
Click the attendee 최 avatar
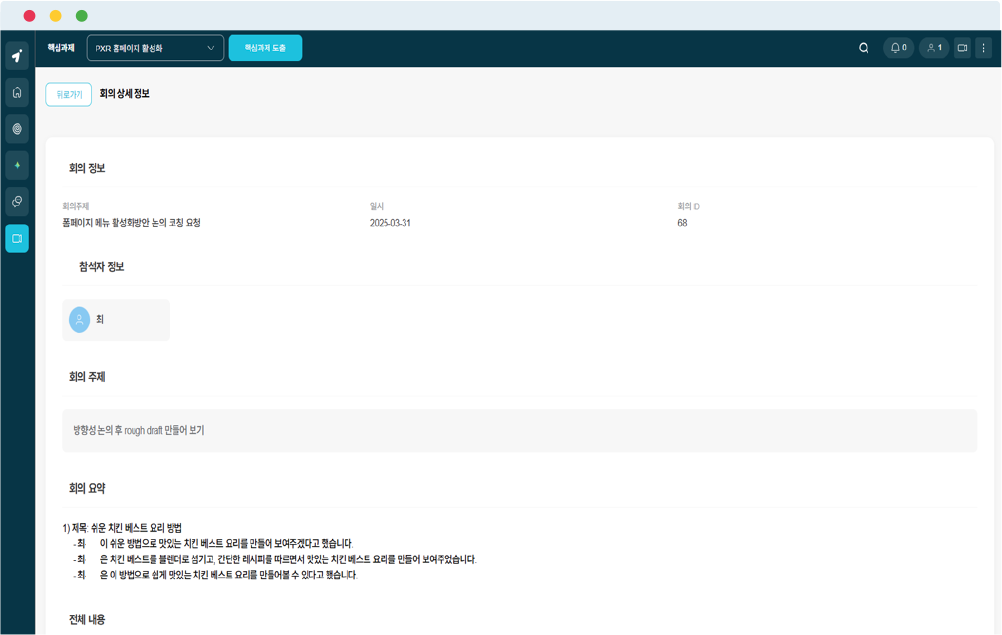tap(79, 320)
